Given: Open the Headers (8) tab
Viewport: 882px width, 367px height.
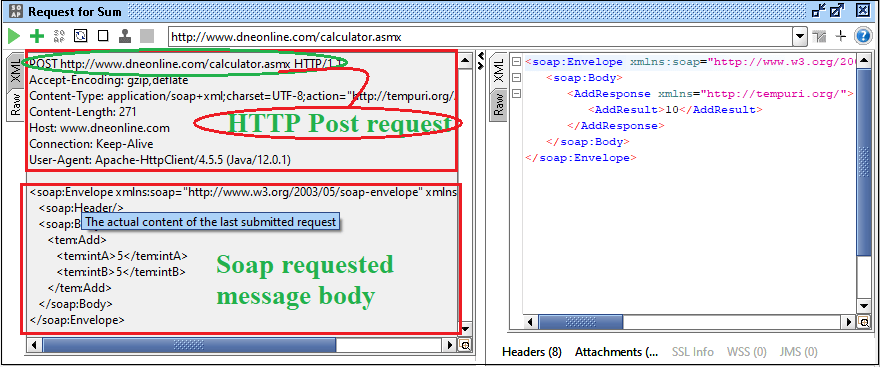Looking at the screenshot, I should 532,352.
